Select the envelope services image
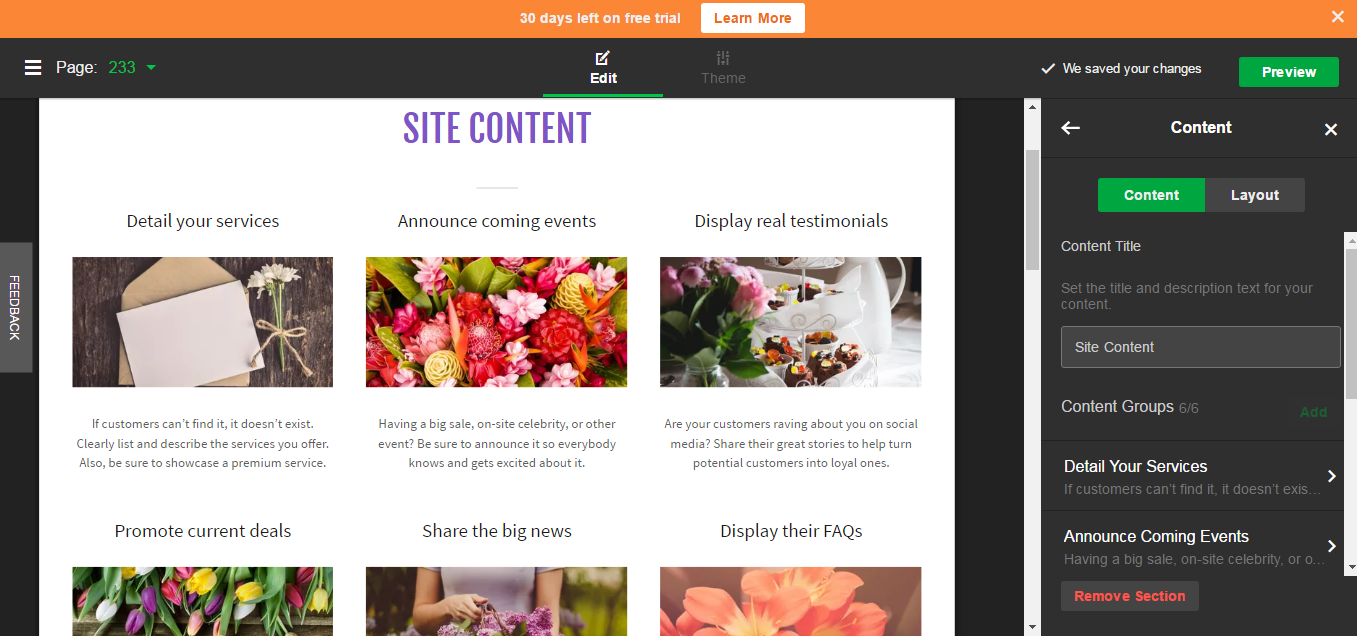Viewport: 1357px width, 636px height. pos(203,322)
